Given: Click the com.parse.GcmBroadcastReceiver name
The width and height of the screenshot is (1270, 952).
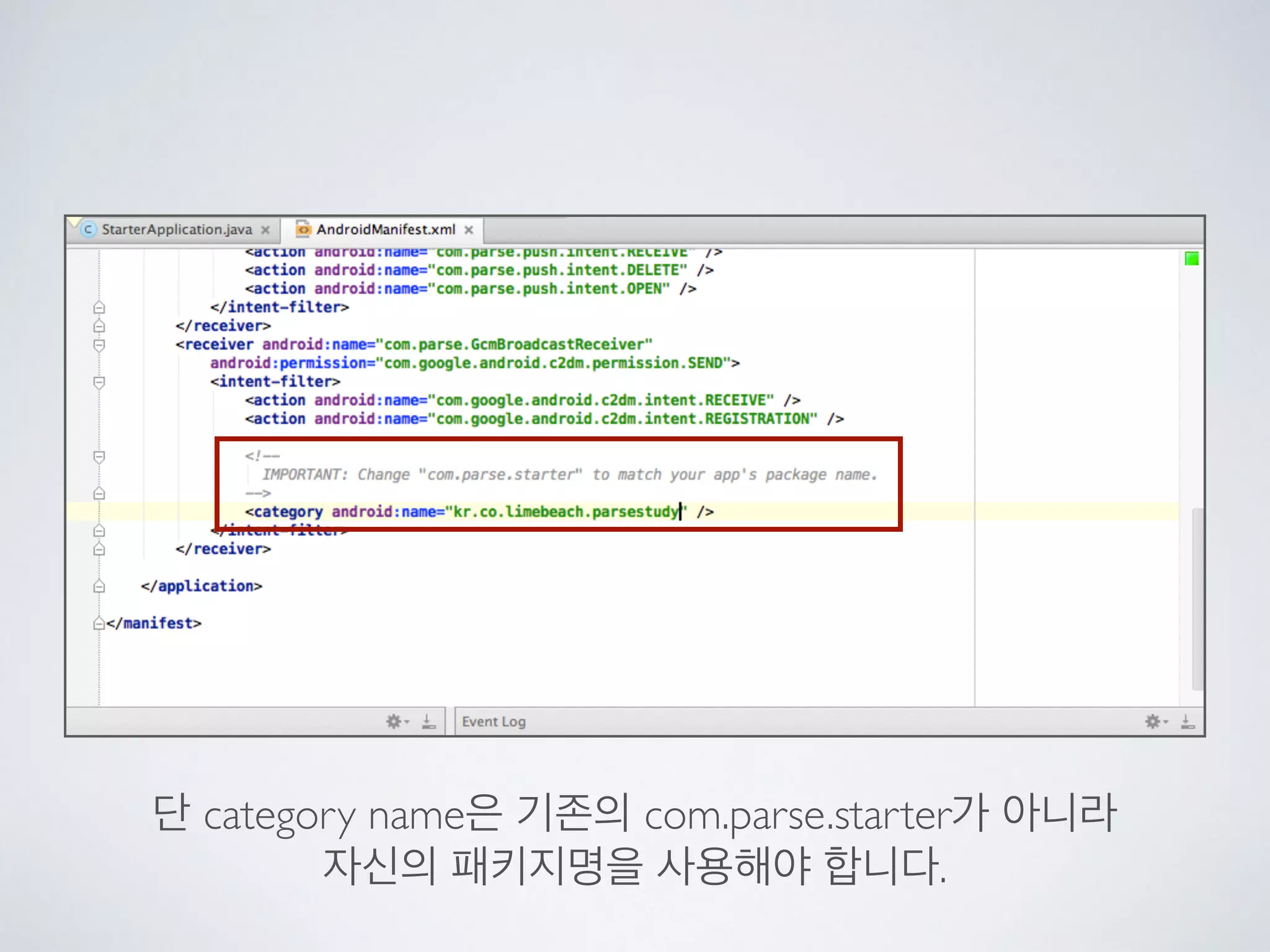Looking at the screenshot, I should [x=514, y=345].
